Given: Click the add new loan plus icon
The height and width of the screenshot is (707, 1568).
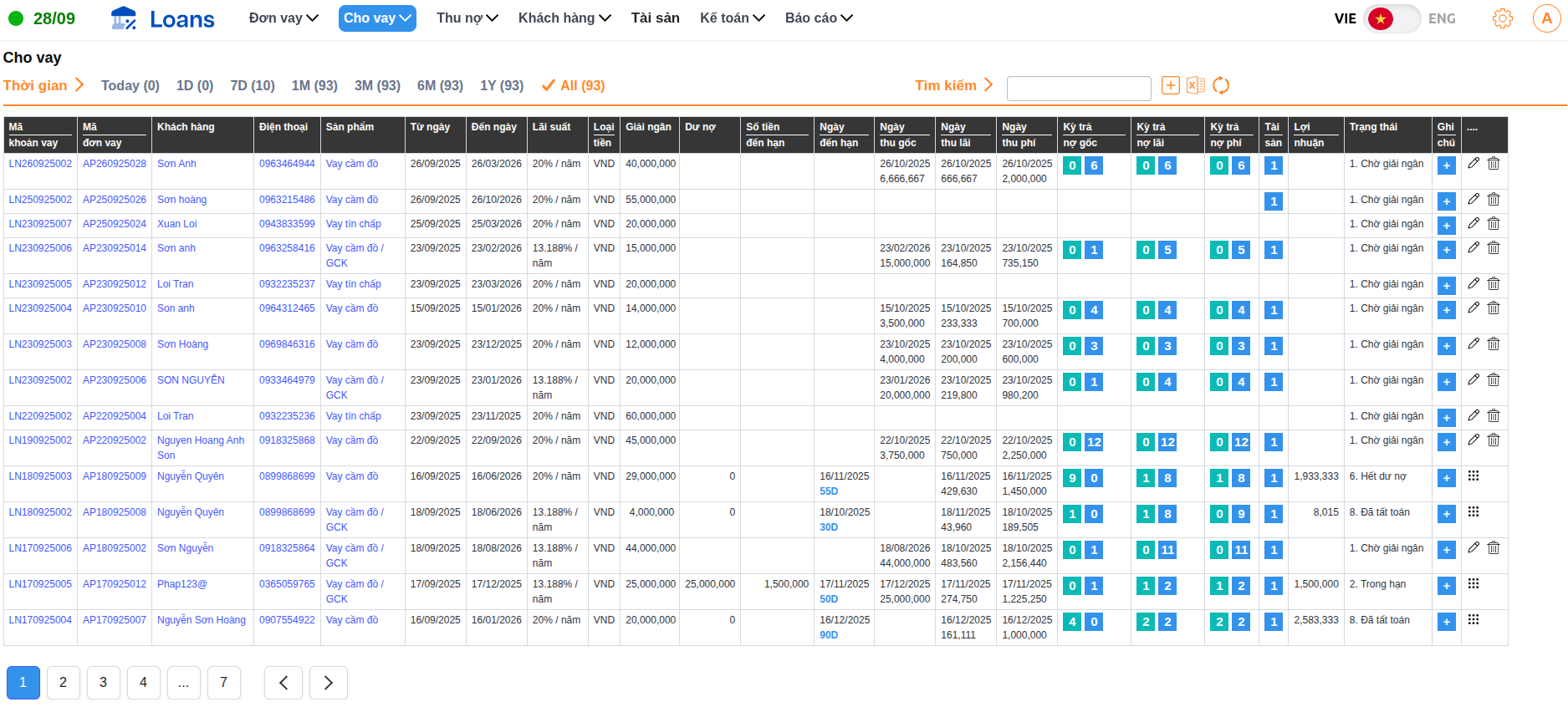Looking at the screenshot, I should click(x=1171, y=85).
